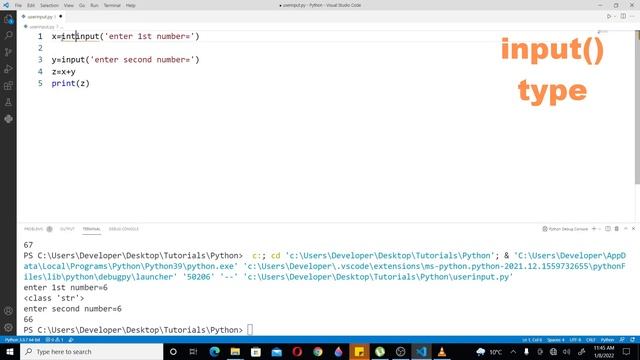Click the z=x+y line in editor
640x360 pixels.
(x=64, y=72)
